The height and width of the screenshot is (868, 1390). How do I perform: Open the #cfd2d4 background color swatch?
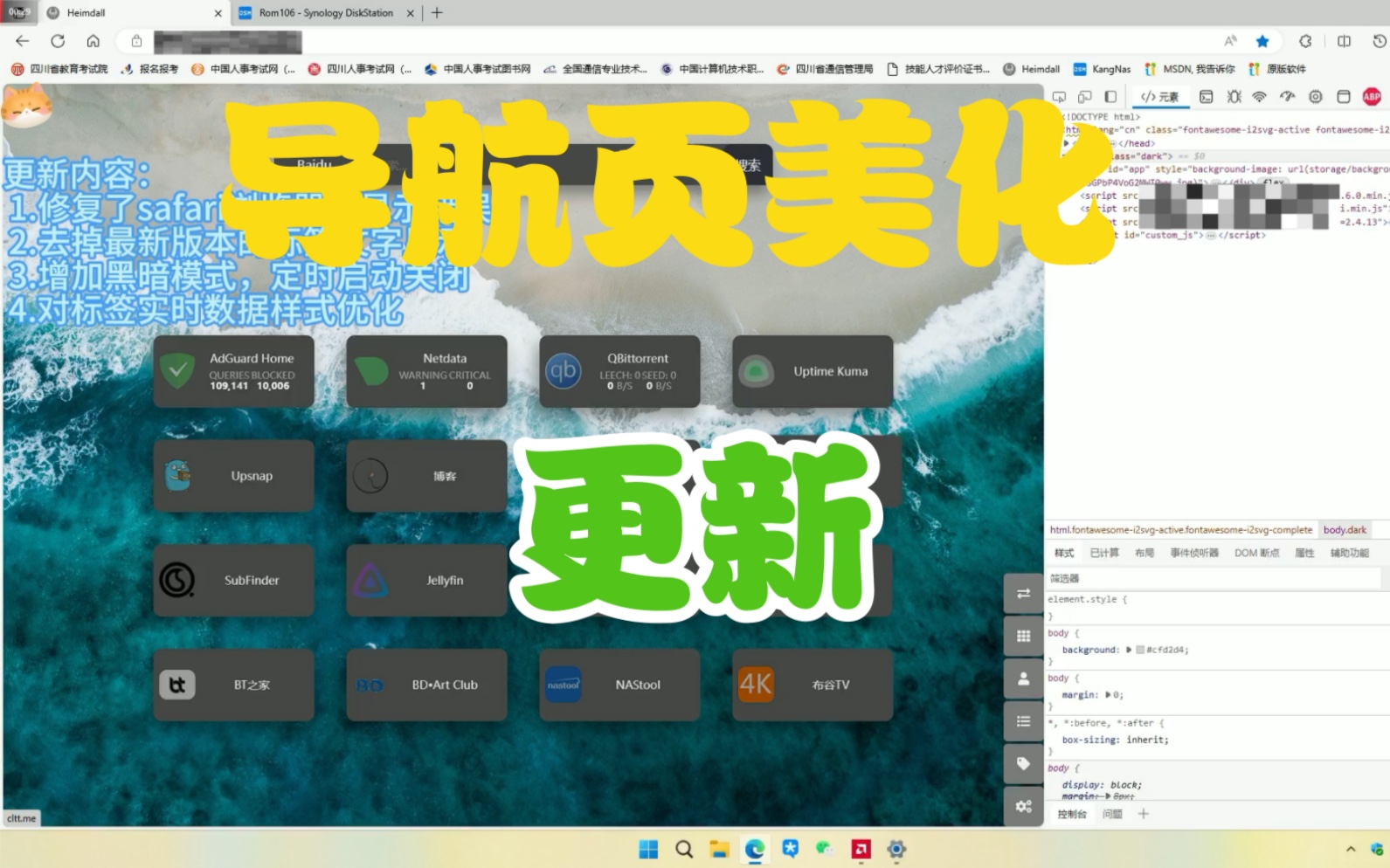click(x=1140, y=650)
